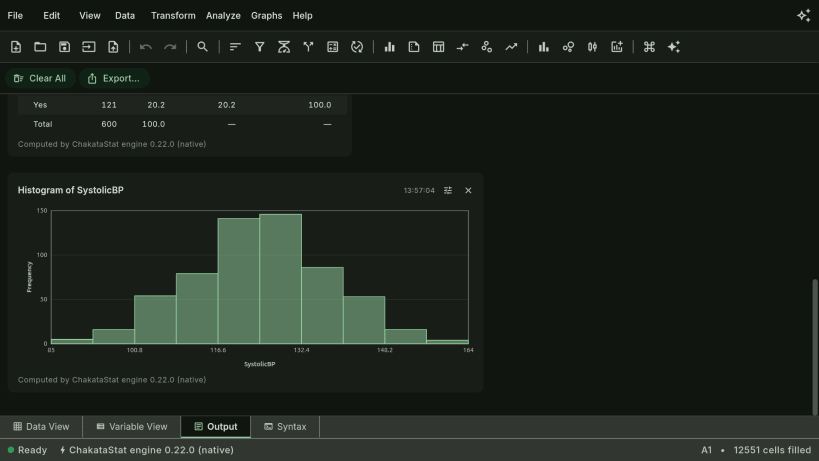The width and height of the screenshot is (819, 461).
Task: Click the 'Ready' status indicator
Action: coord(28,450)
